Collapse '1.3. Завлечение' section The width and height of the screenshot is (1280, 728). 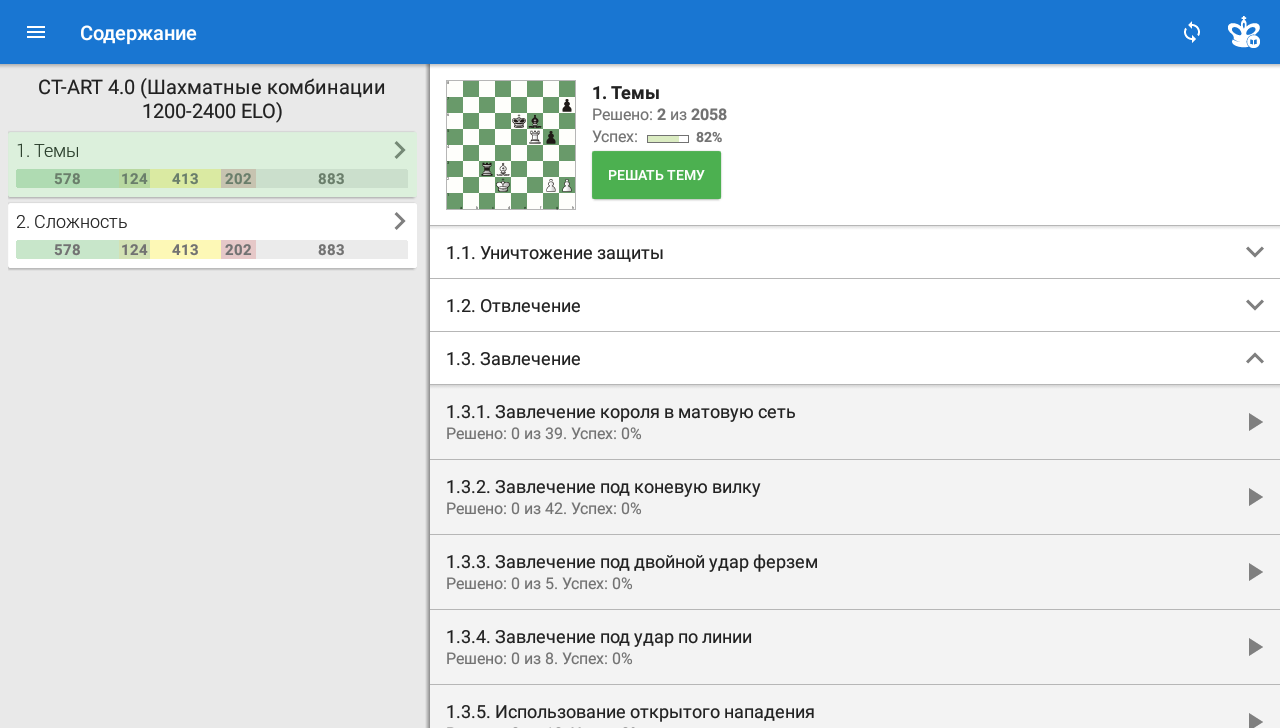click(x=855, y=358)
